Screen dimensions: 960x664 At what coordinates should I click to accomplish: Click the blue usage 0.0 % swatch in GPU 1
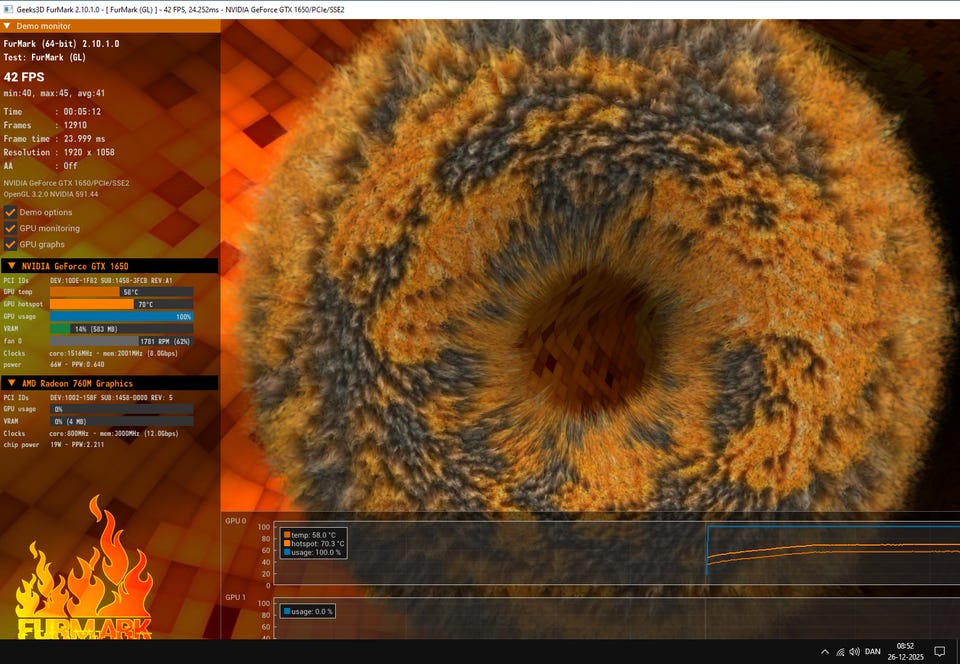coord(287,611)
